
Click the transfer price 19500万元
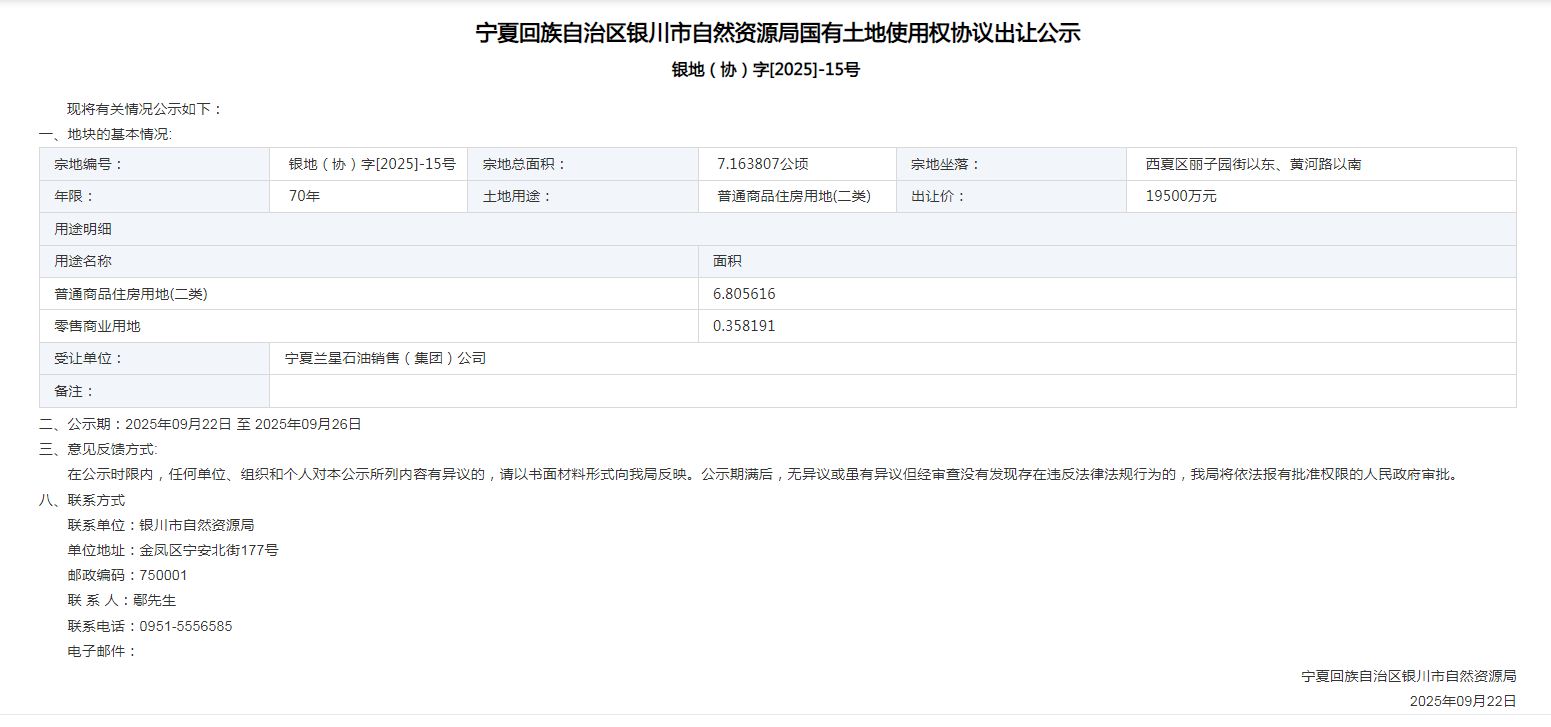pyautogui.click(x=1181, y=196)
